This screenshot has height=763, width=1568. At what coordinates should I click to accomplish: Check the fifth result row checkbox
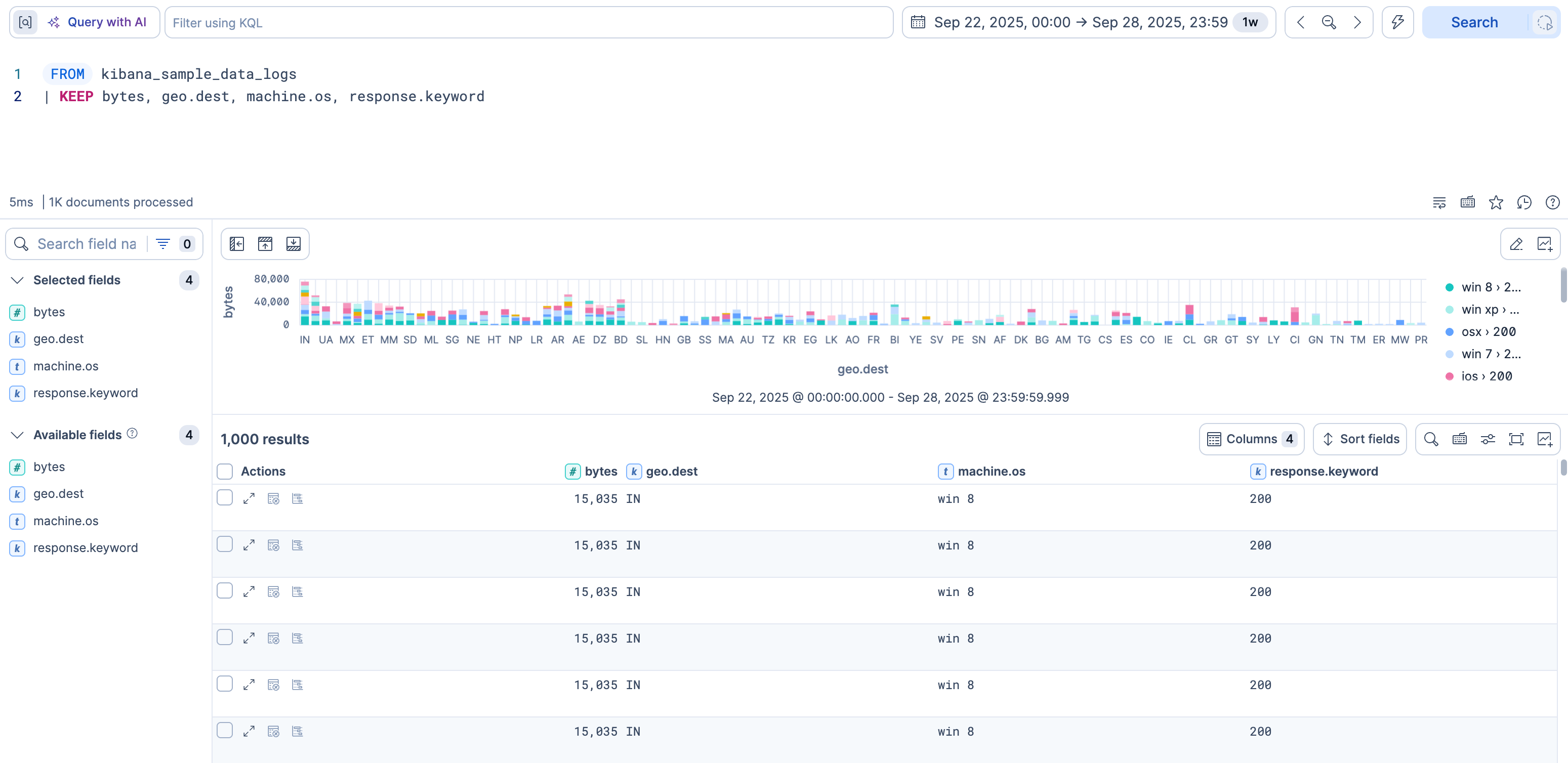tap(225, 684)
